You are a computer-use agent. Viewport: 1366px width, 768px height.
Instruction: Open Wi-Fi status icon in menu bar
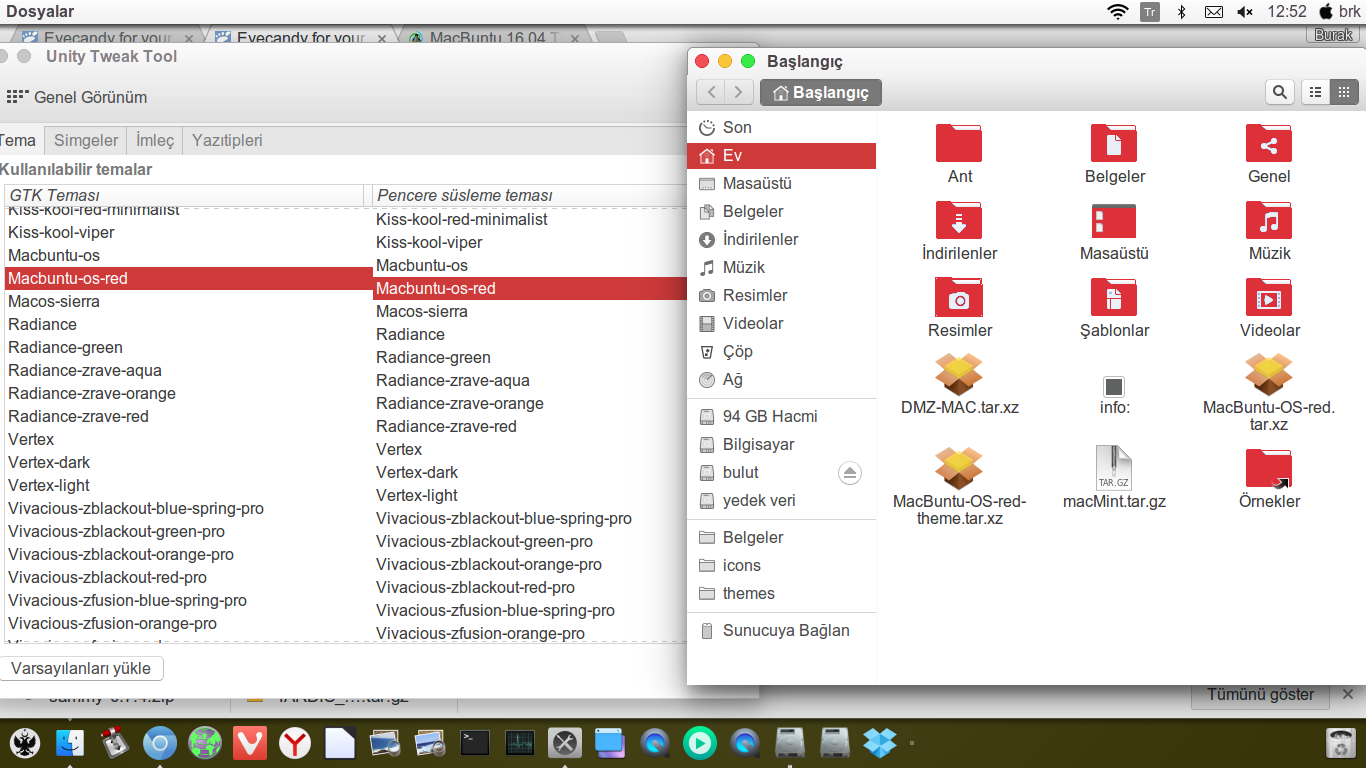(x=1117, y=12)
